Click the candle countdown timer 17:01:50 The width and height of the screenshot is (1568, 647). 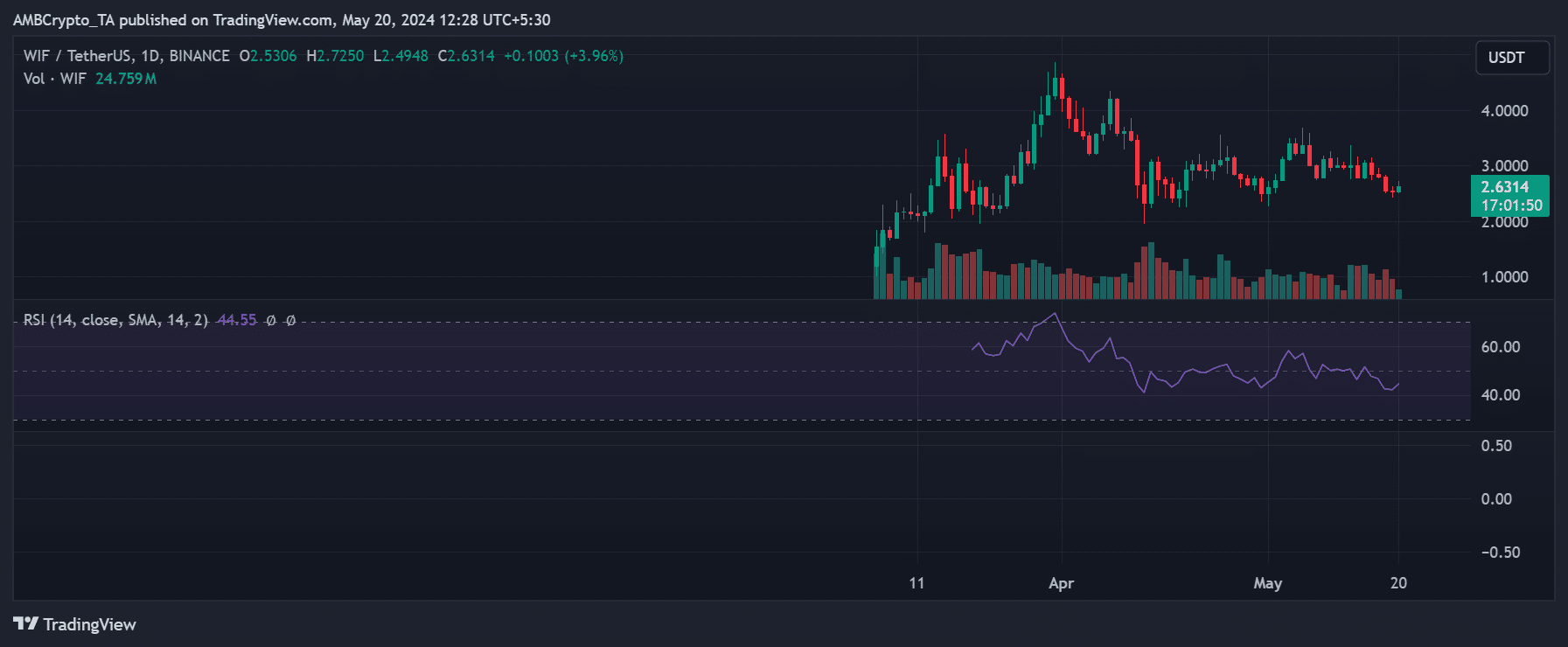coord(1511,205)
